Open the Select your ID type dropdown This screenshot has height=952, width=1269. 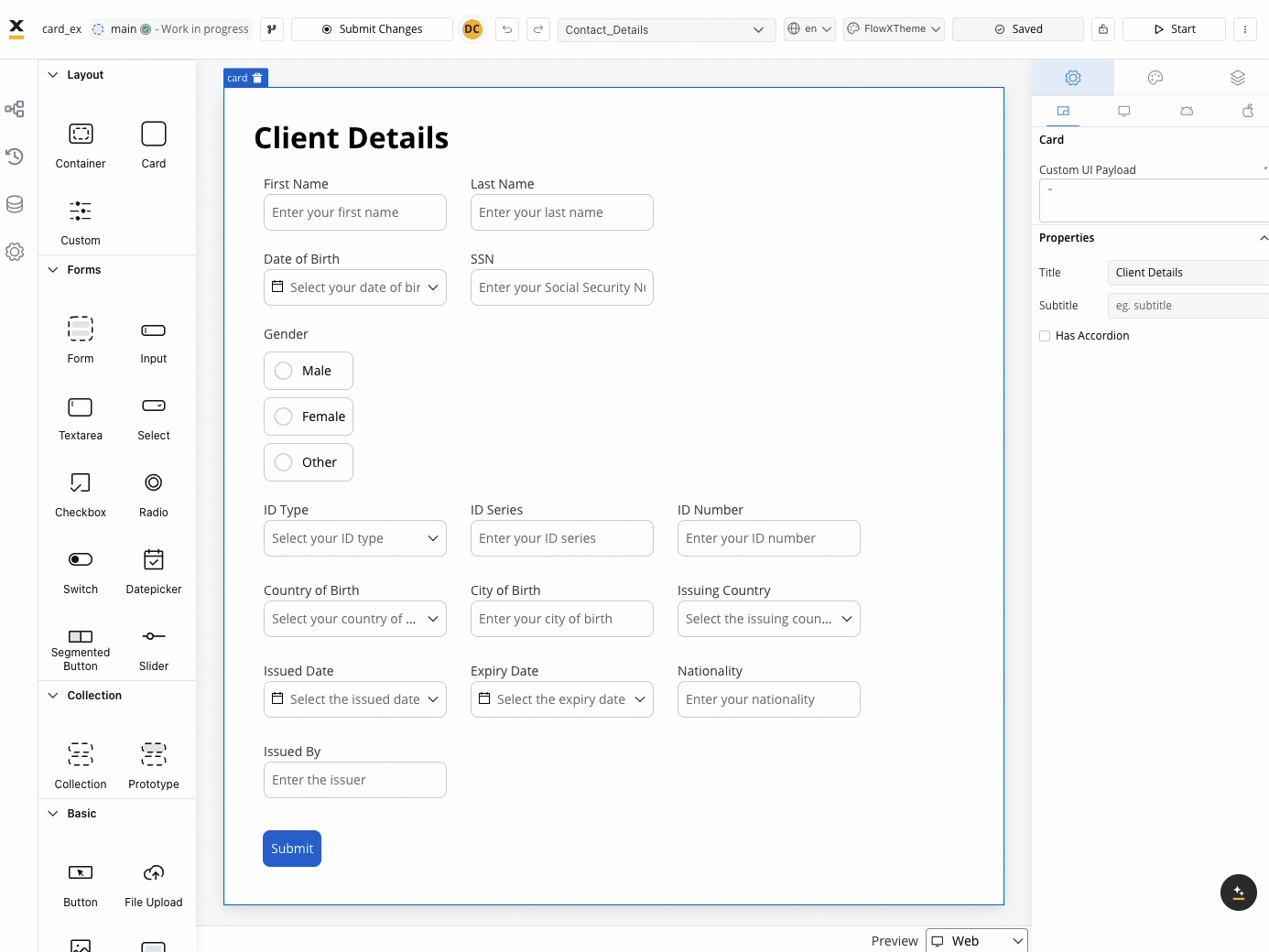click(355, 538)
